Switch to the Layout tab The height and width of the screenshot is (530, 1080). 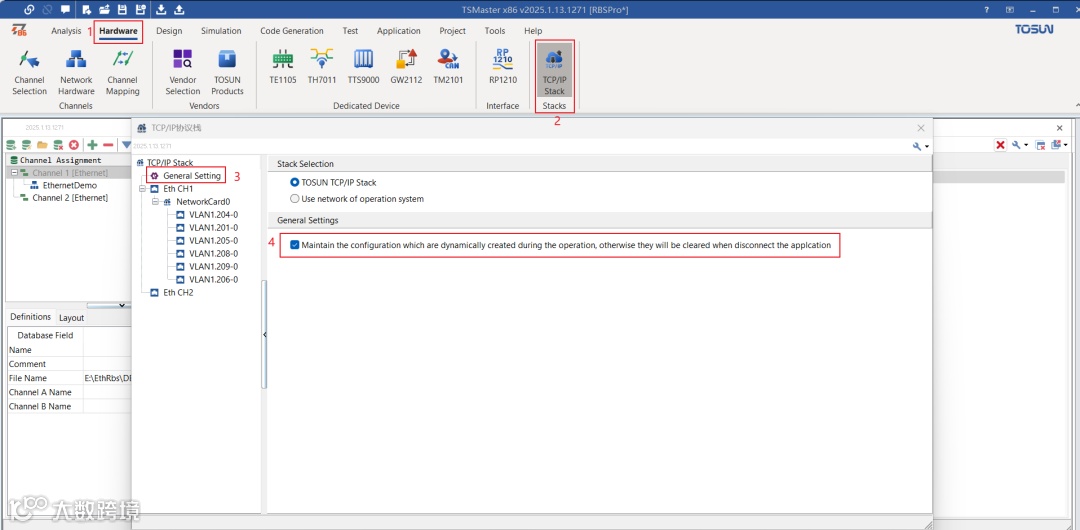click(x=72, y=318)
